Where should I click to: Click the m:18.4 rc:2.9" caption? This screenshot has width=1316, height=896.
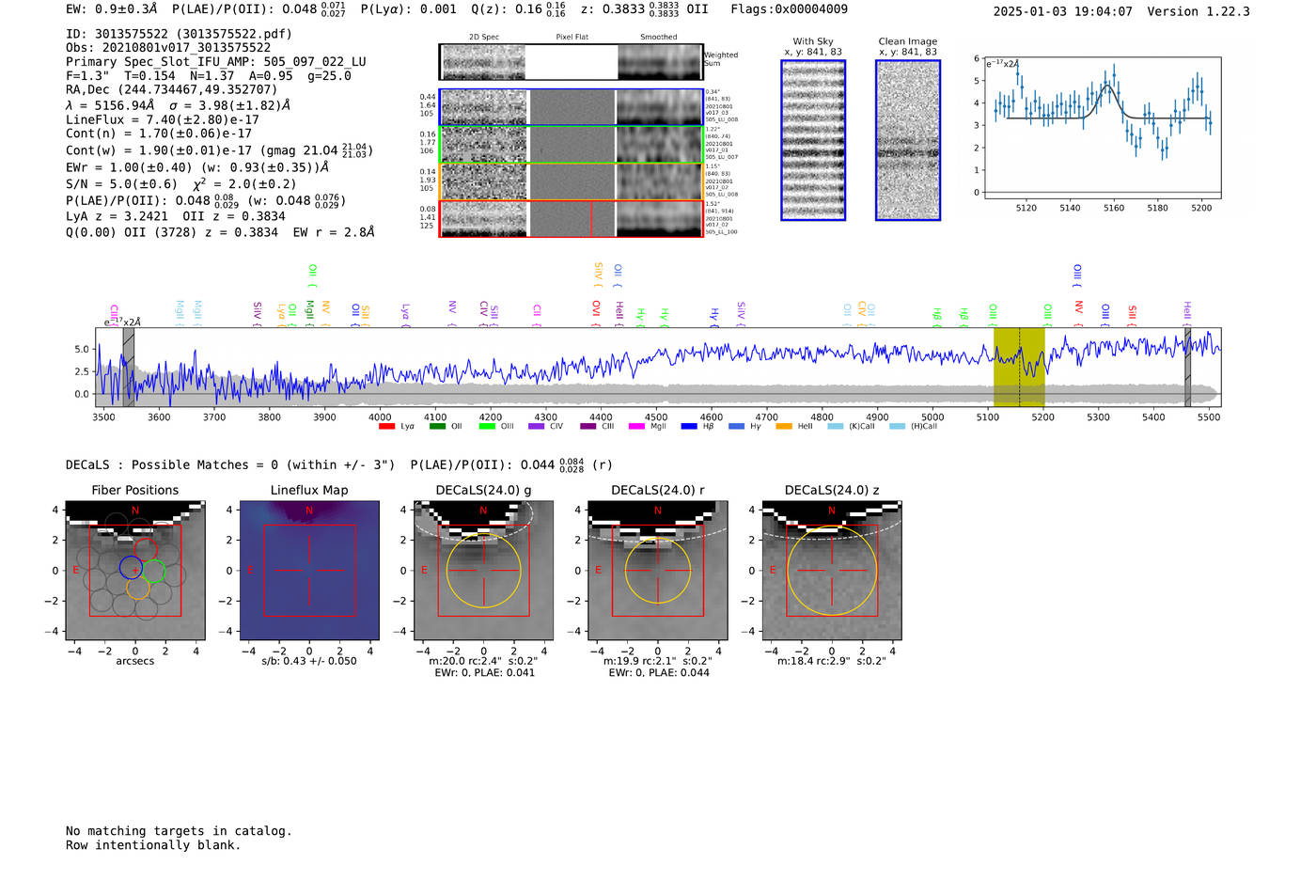pos(832,661)
